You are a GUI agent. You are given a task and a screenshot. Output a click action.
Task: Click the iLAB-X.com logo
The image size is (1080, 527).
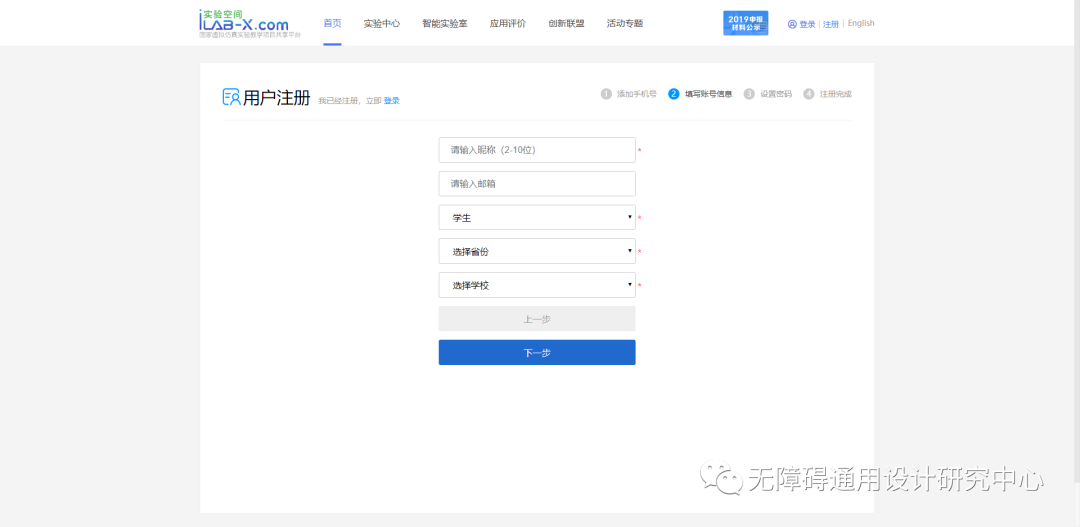(x=244, y=23)
